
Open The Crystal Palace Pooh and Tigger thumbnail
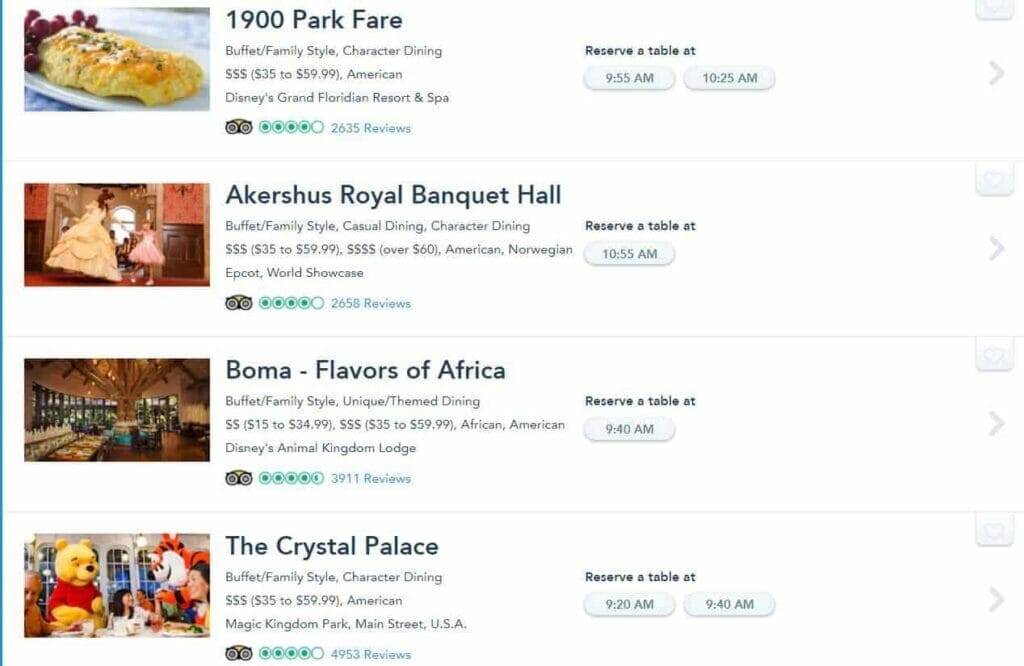117,585
